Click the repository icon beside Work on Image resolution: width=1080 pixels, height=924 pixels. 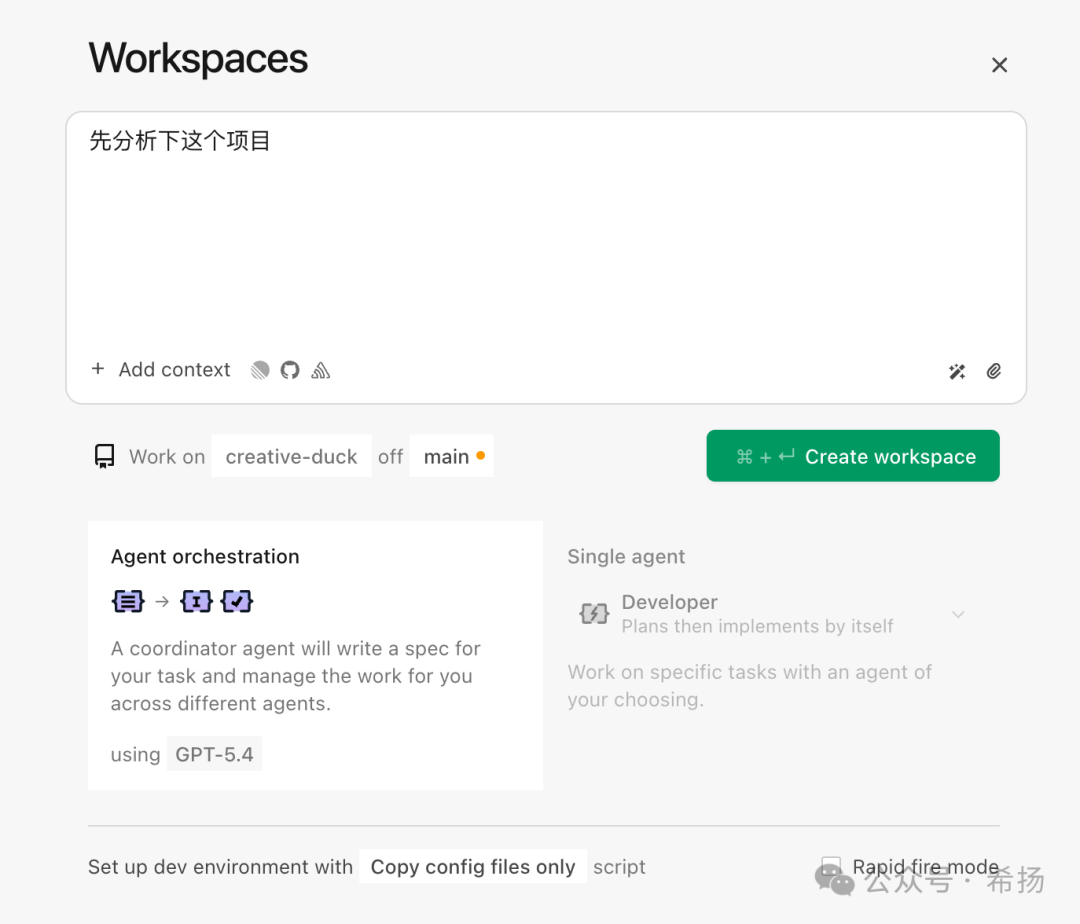coord(104,457)
